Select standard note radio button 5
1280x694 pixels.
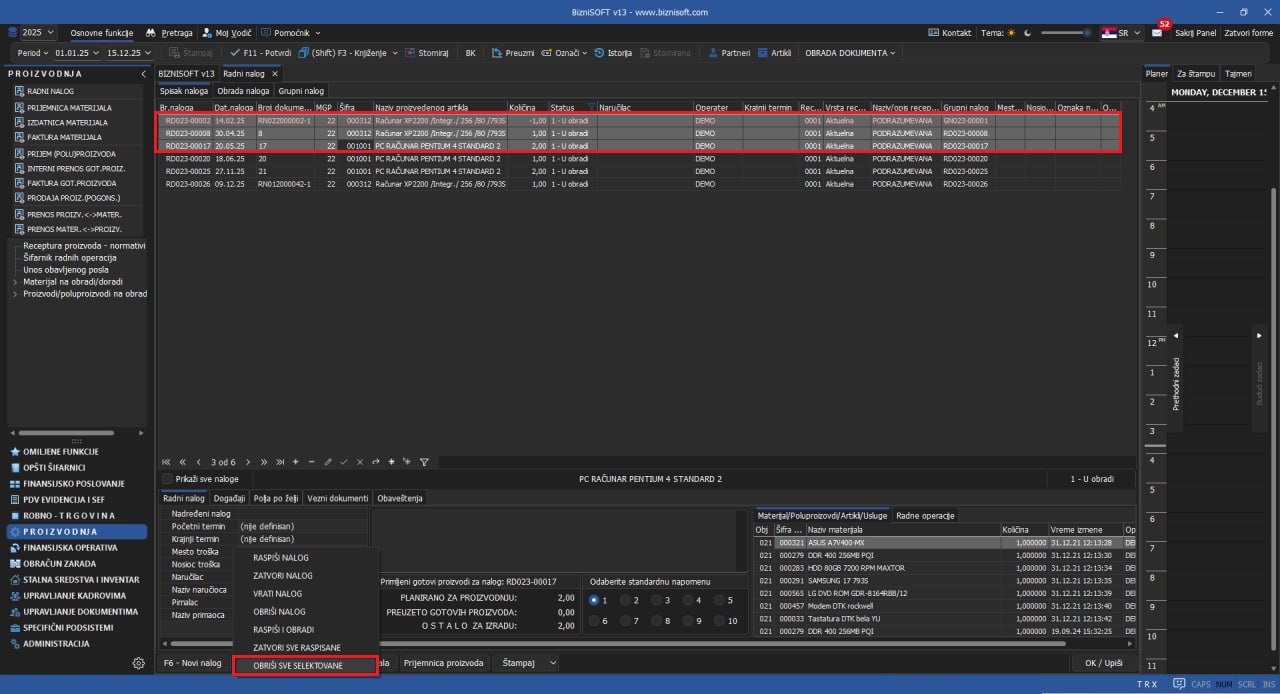[x=718, y=600]
